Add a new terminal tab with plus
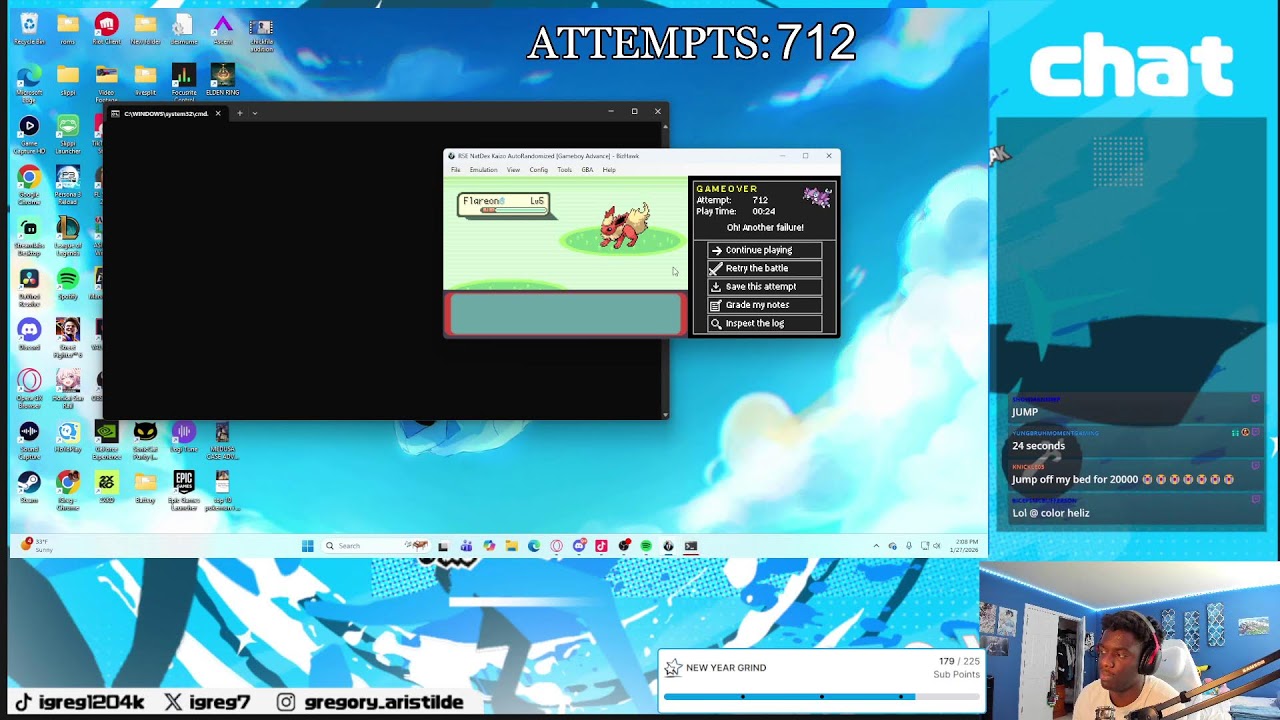1280x720 pixels. [239, 113]
